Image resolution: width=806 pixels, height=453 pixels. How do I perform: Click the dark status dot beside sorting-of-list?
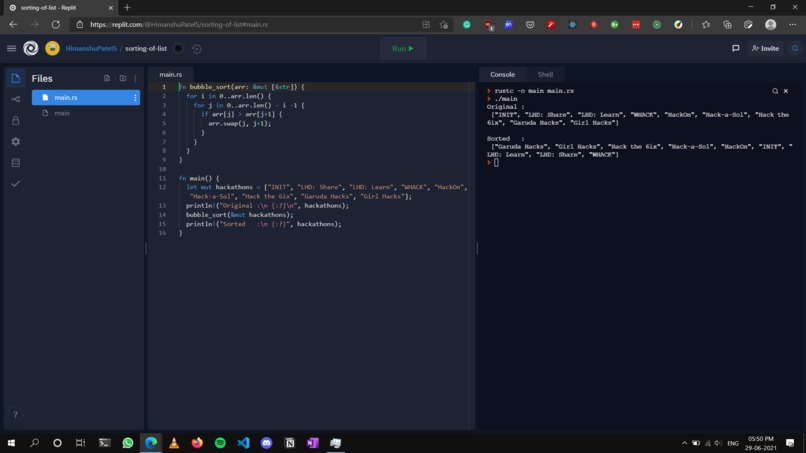tap(178, 48)
